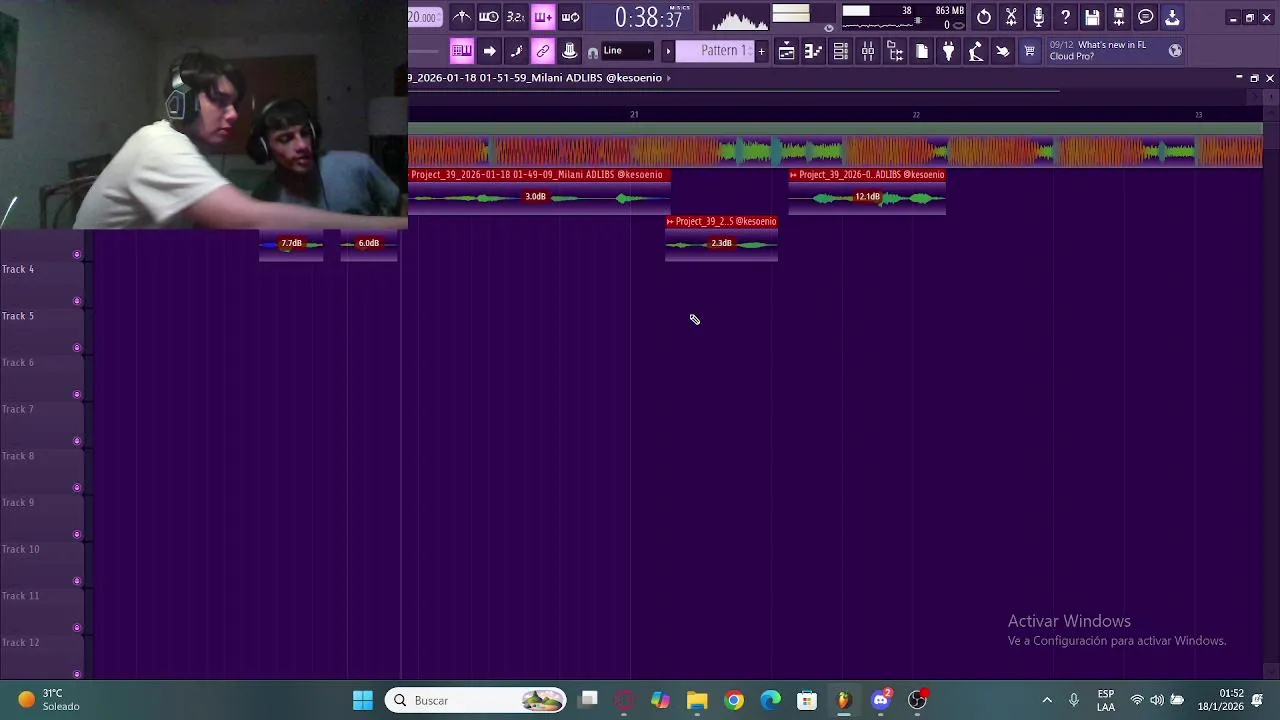1280x720 pixels.
Task: Click the hat-shaped icon beside the link button
Action: pyautogui.click(x=570, y=51)
